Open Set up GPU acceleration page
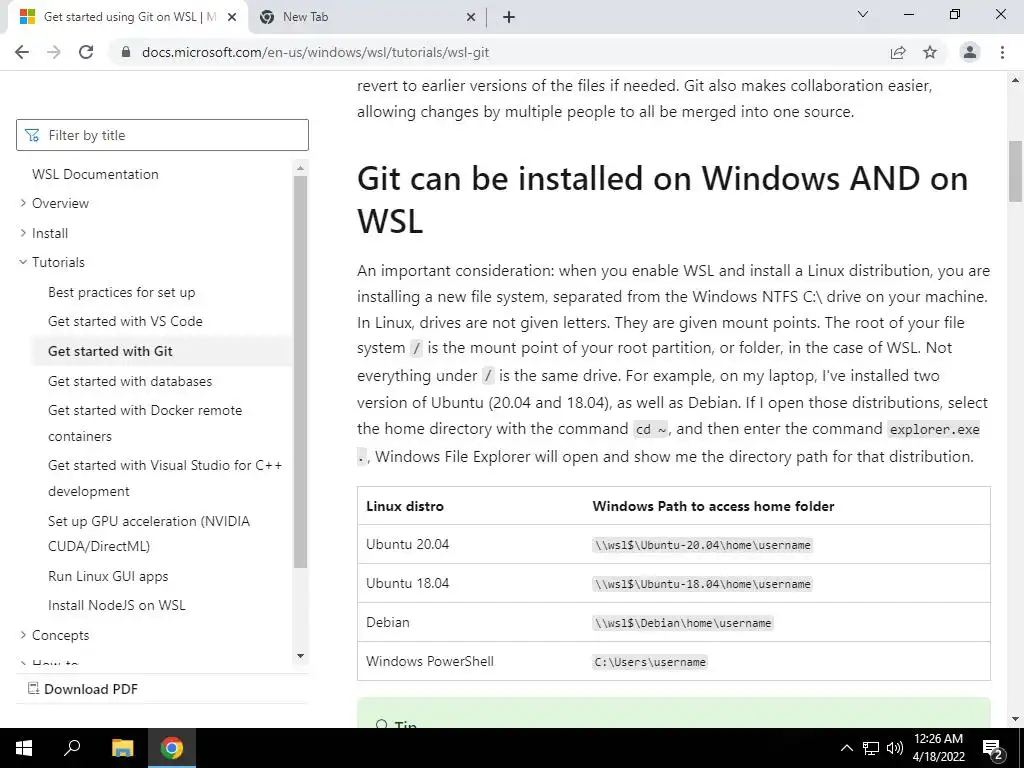The height and width of the screenshot is (768, 1024). [x=149, y=534]
